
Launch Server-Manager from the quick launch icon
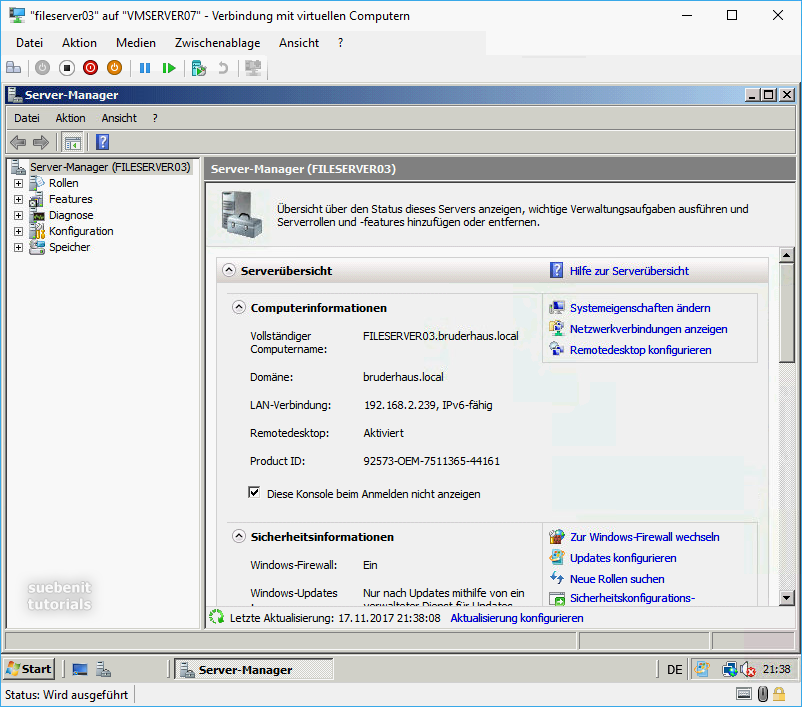pyautogui.click(x=103, y=669)
